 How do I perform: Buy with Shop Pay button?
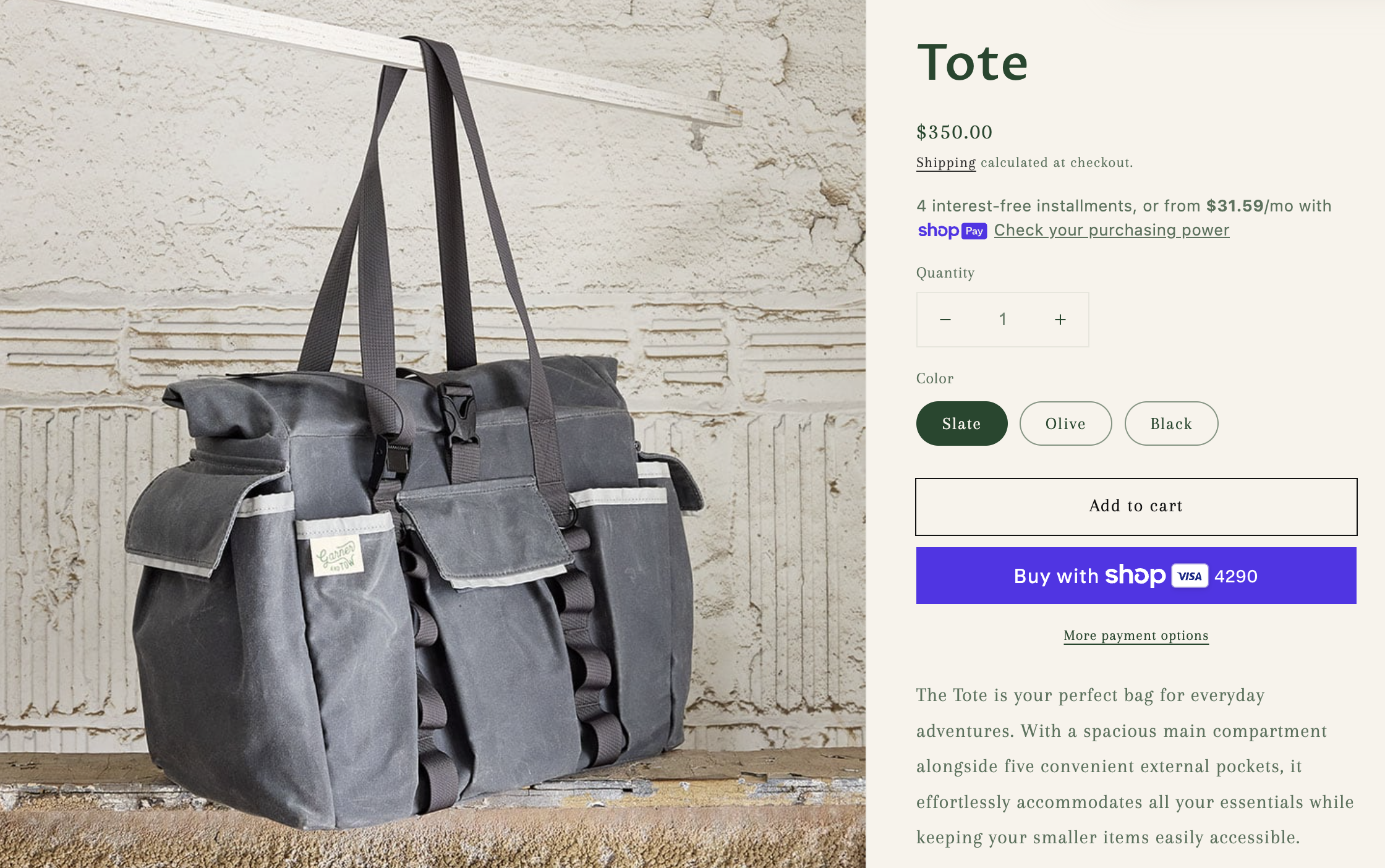point(1136,576)
